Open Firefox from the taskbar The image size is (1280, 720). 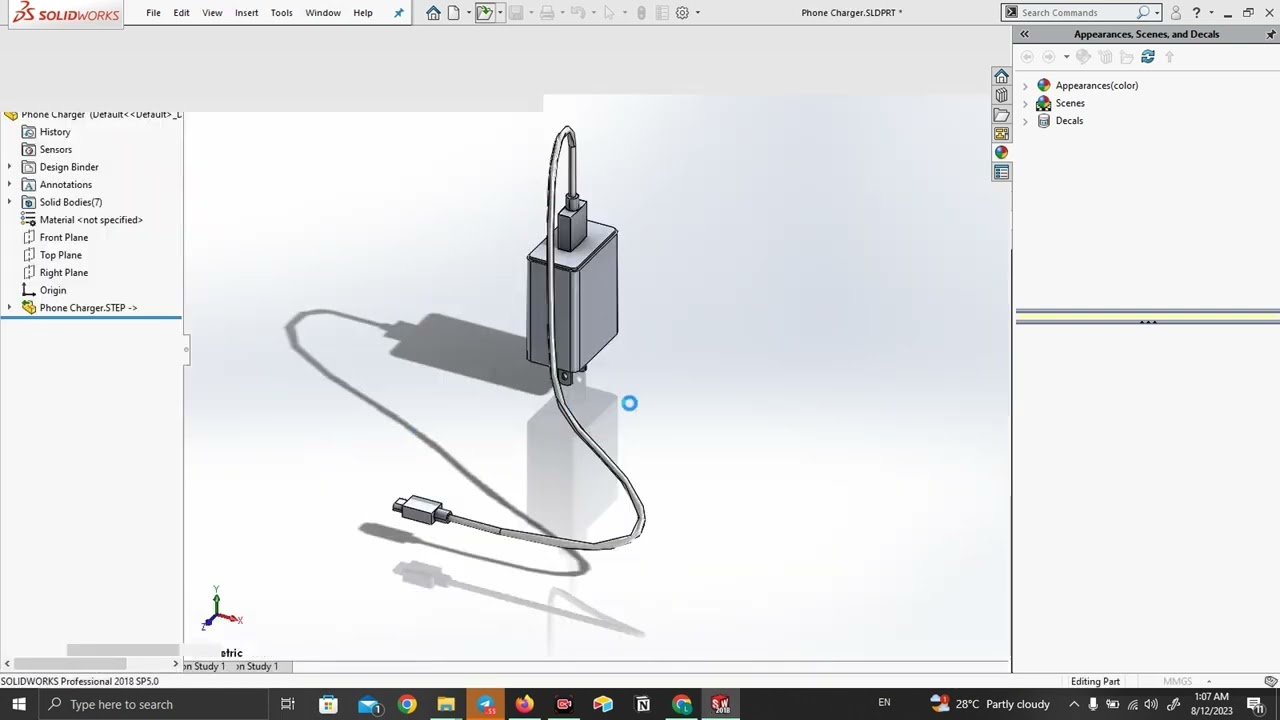(524, 704)
